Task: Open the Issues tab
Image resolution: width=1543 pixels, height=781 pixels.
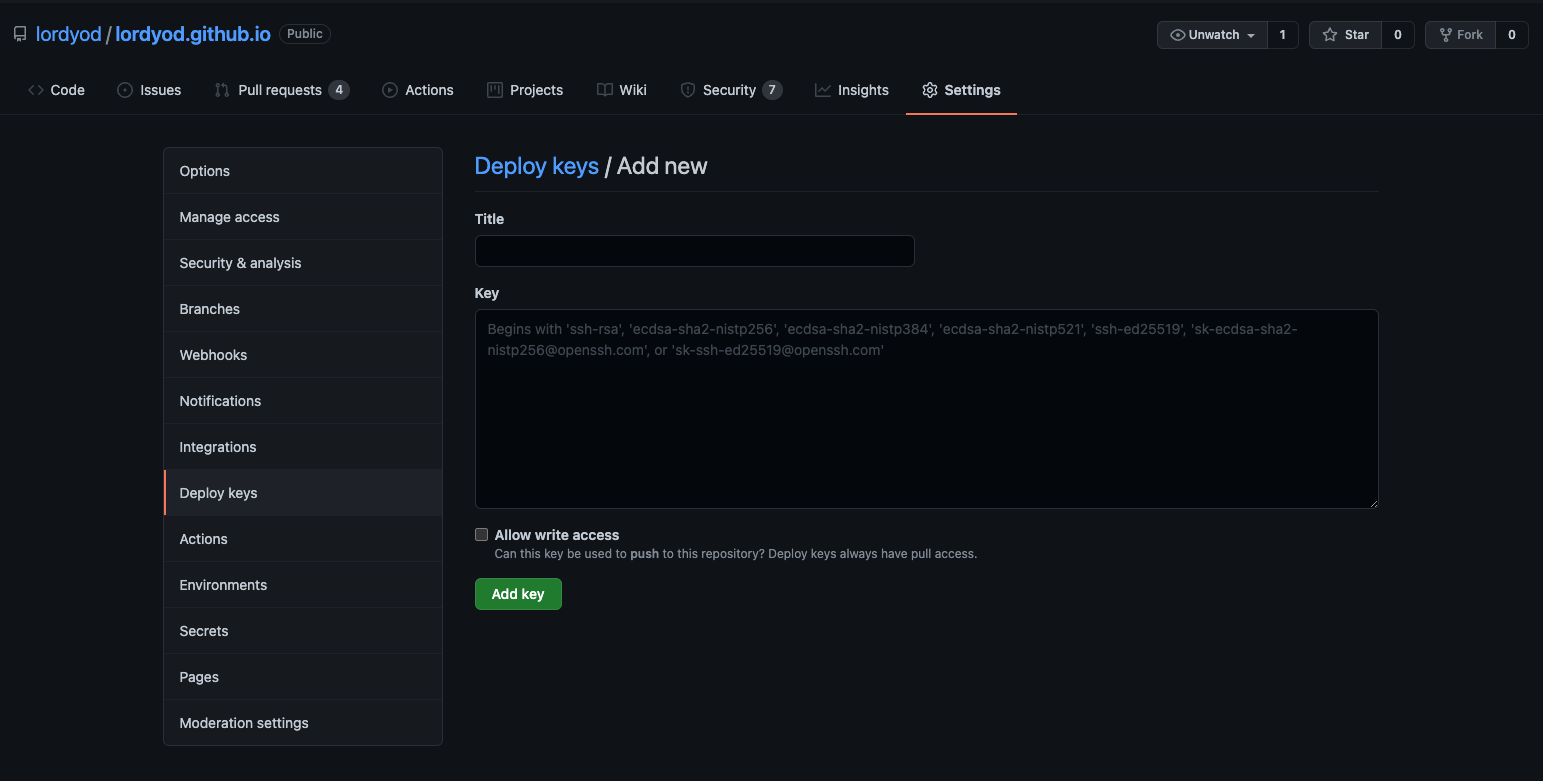Action: point(149,90)
